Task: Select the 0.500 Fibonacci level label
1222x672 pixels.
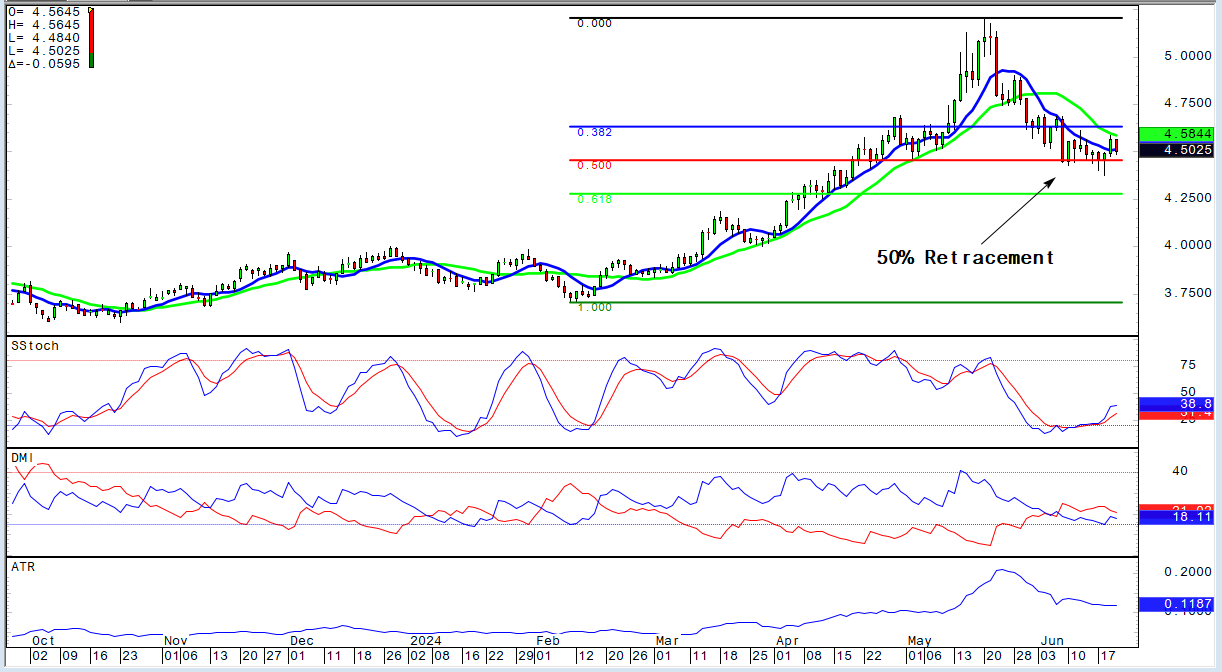Action: (x=595, y=166)
